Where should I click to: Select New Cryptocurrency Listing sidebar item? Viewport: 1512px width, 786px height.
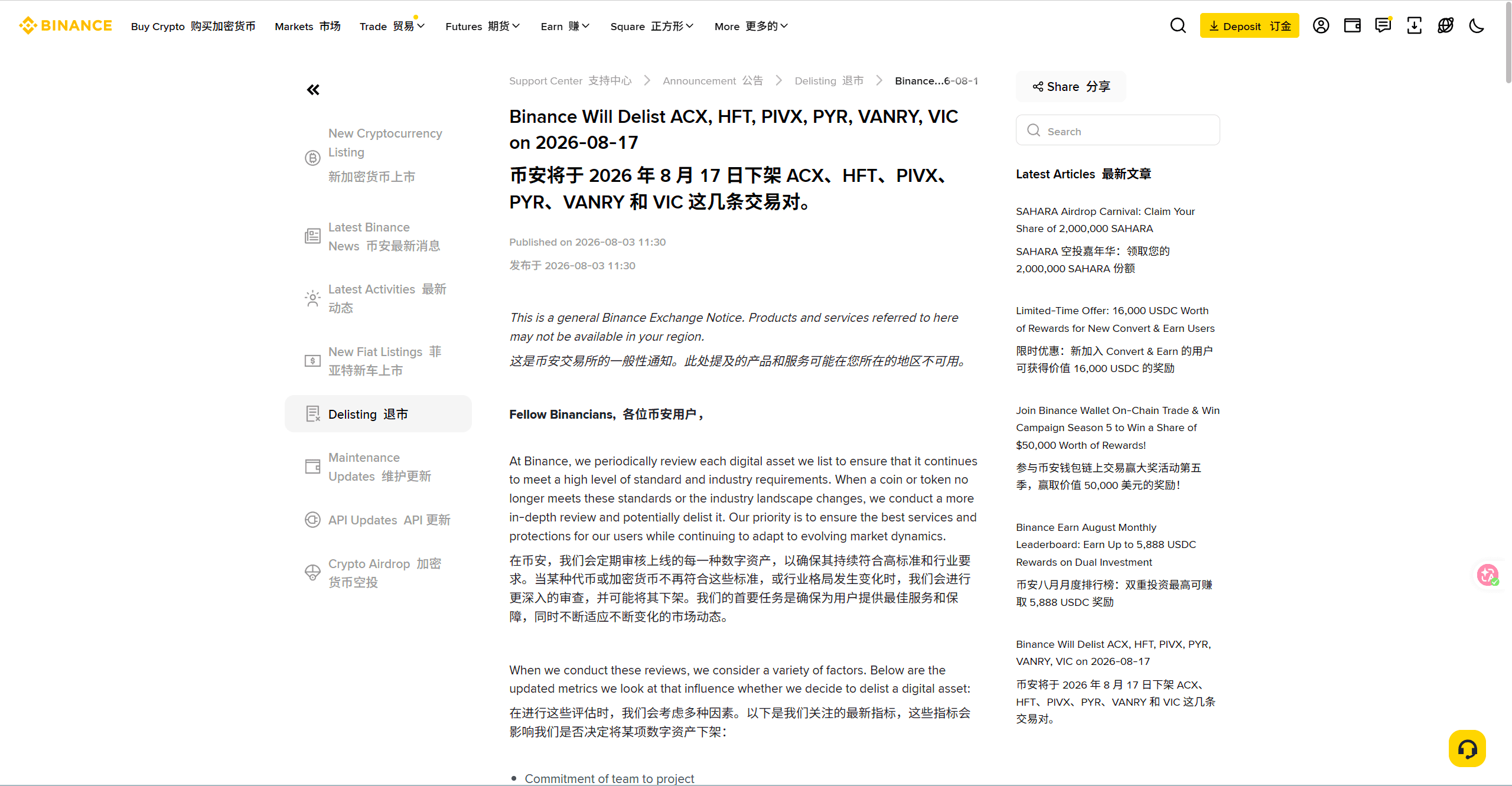click(378, 155)
